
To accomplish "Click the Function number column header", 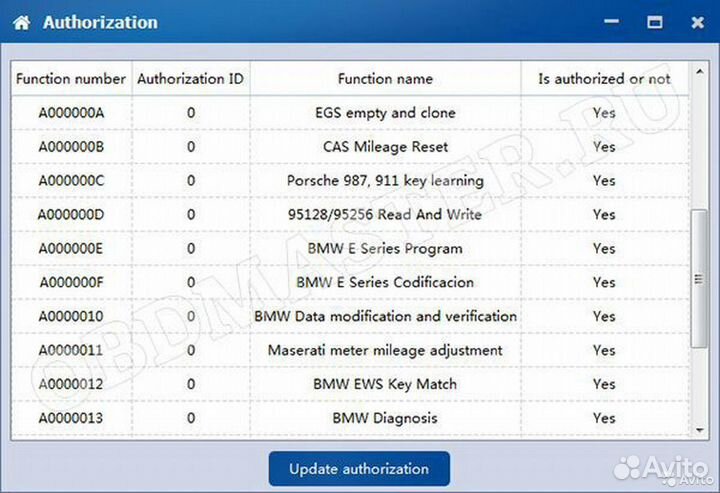I will coord(71,79).
